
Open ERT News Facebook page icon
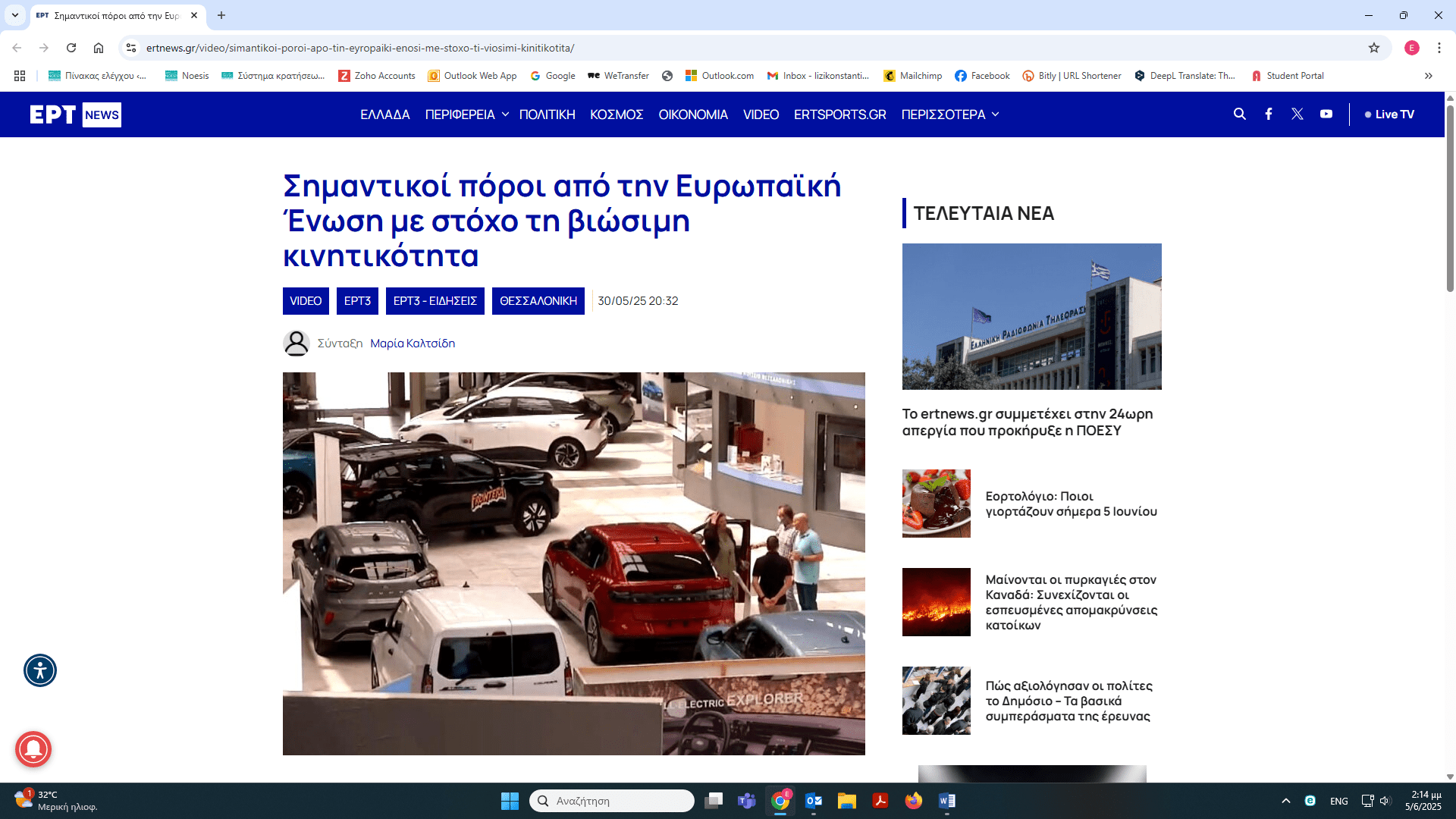click(1269, 114)
